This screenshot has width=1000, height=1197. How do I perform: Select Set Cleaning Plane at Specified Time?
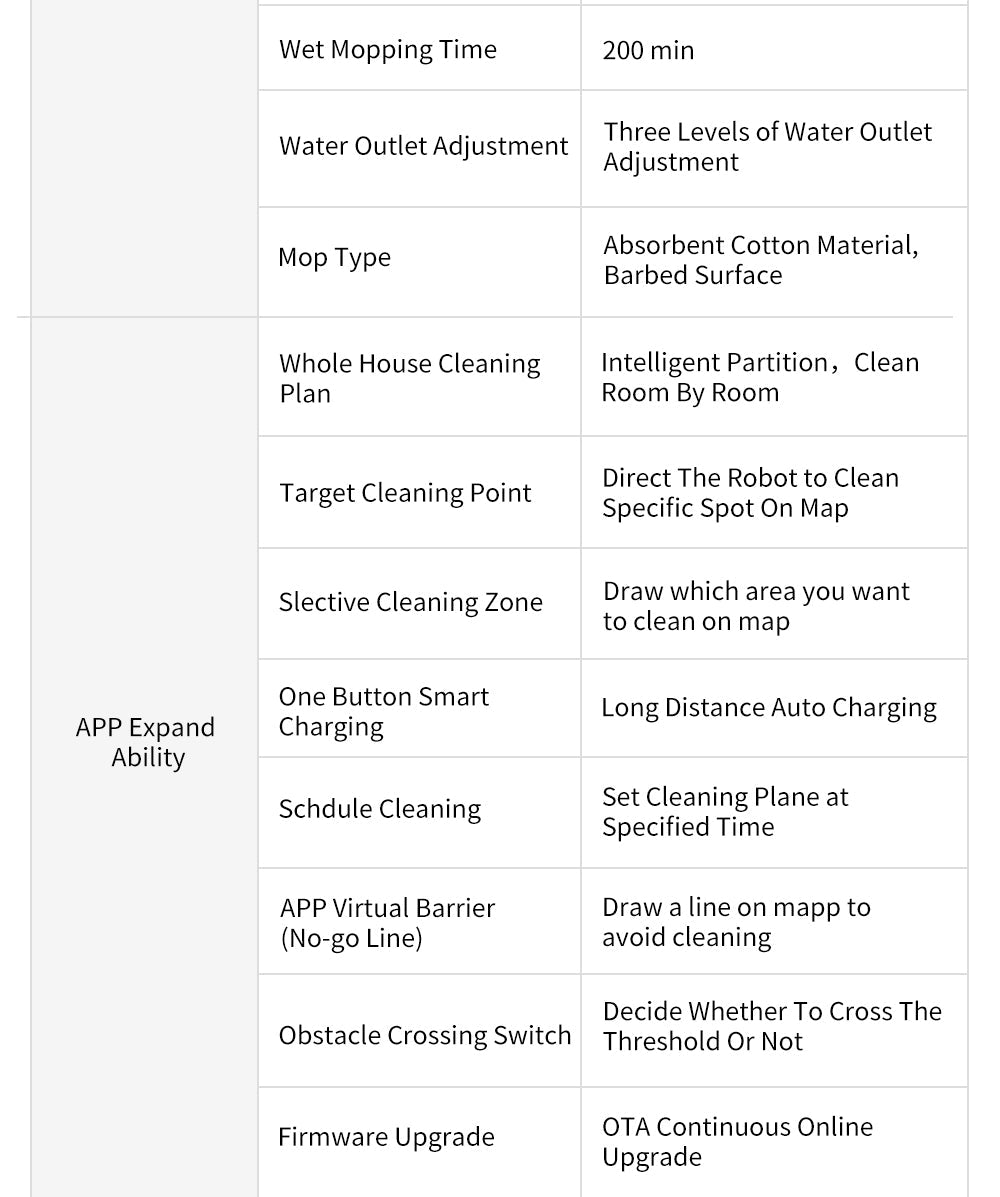724,811
